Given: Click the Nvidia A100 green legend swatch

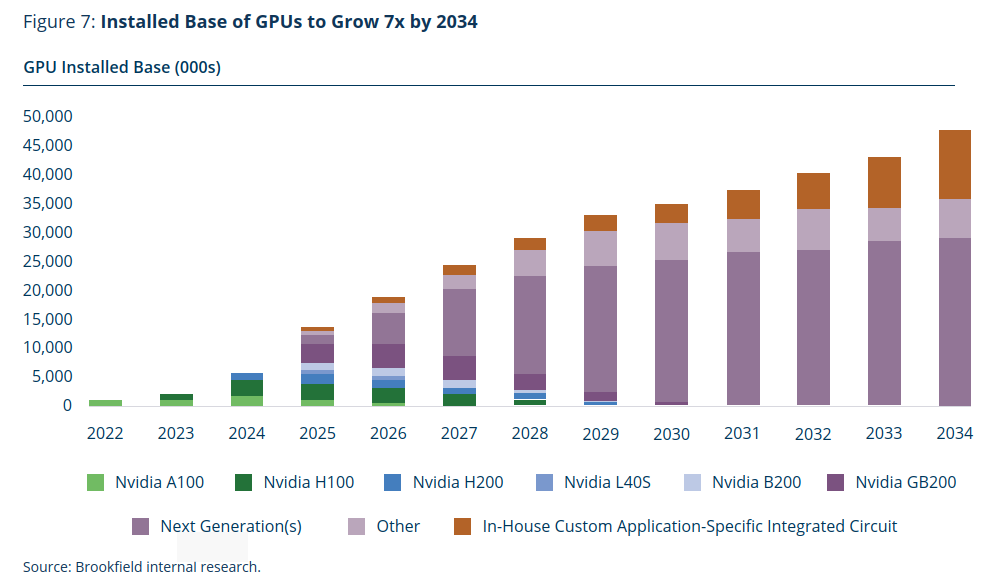Looking at the screenshot, I should (95, 483).
